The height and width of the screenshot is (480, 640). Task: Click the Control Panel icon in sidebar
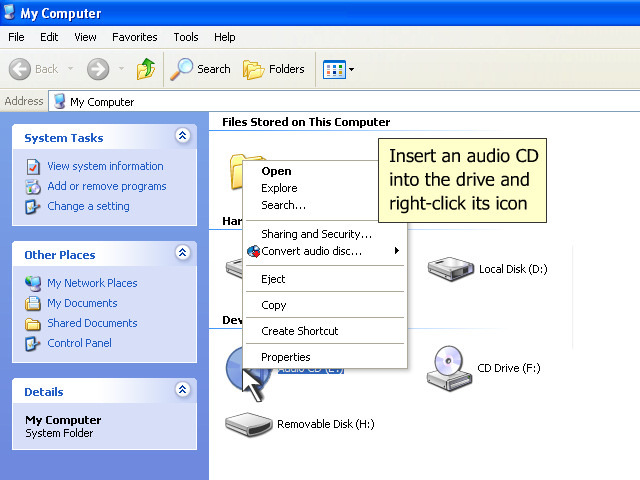(34, 343)
